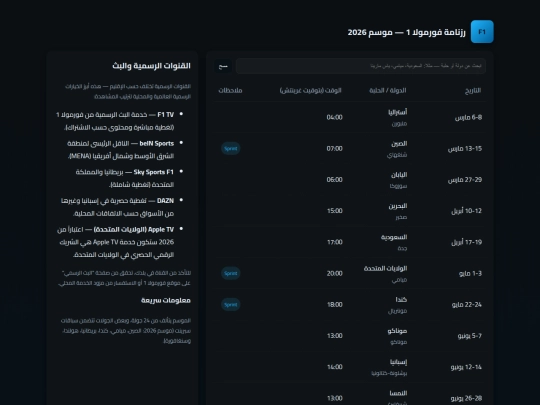Click the Sprint badge in the الولايات المتحدة row
This screenshot has width=540, height=405.
click(230, 273)
